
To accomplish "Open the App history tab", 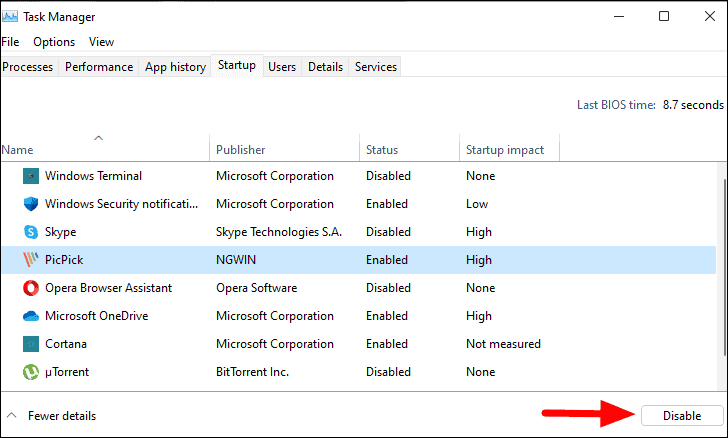I will tap(175, 67).
